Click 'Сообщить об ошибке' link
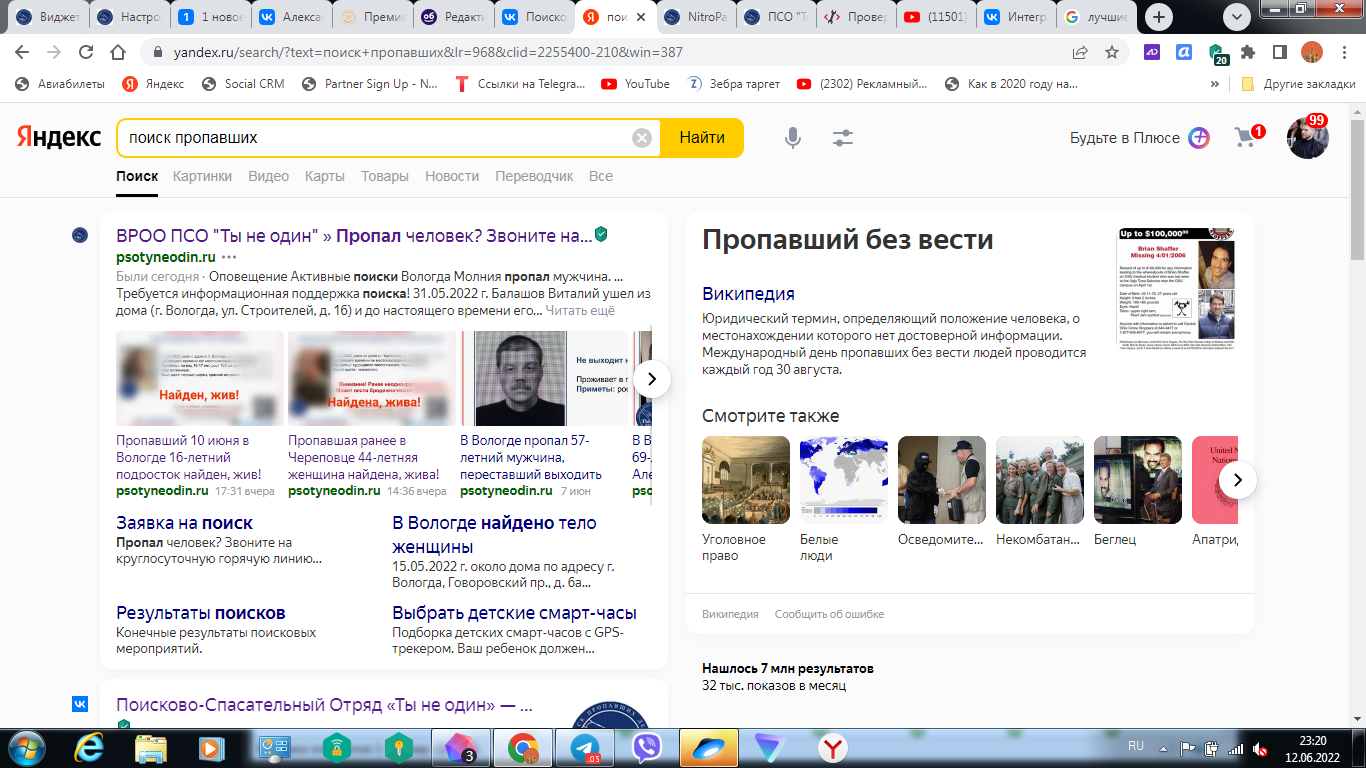 click(829, 614)
